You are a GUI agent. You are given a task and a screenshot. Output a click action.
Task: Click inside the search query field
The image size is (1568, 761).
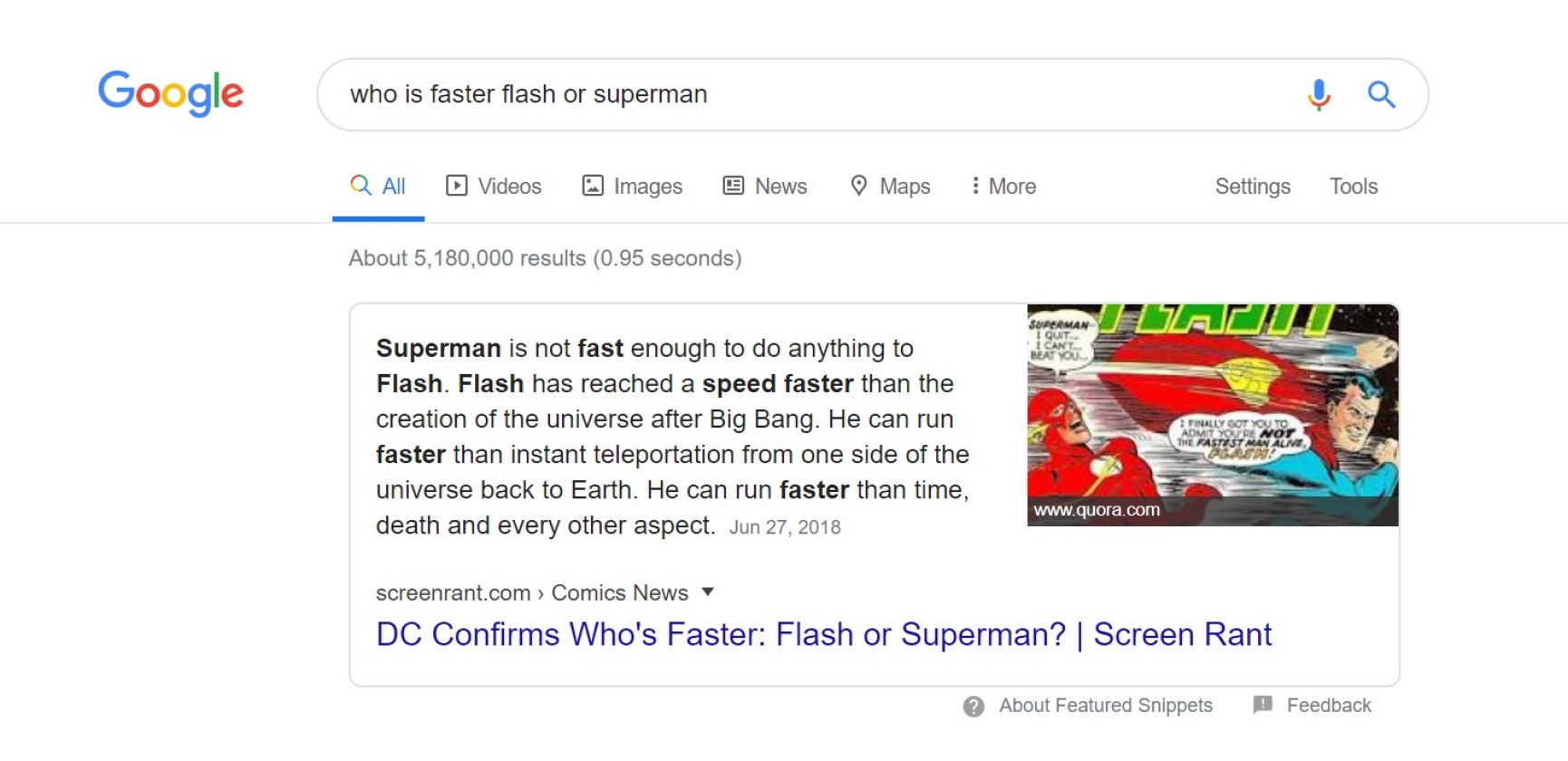coord(634,94)
